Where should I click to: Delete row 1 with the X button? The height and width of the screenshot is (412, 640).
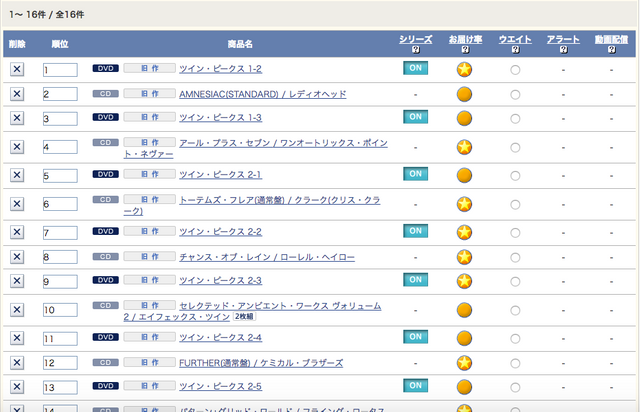17,69
